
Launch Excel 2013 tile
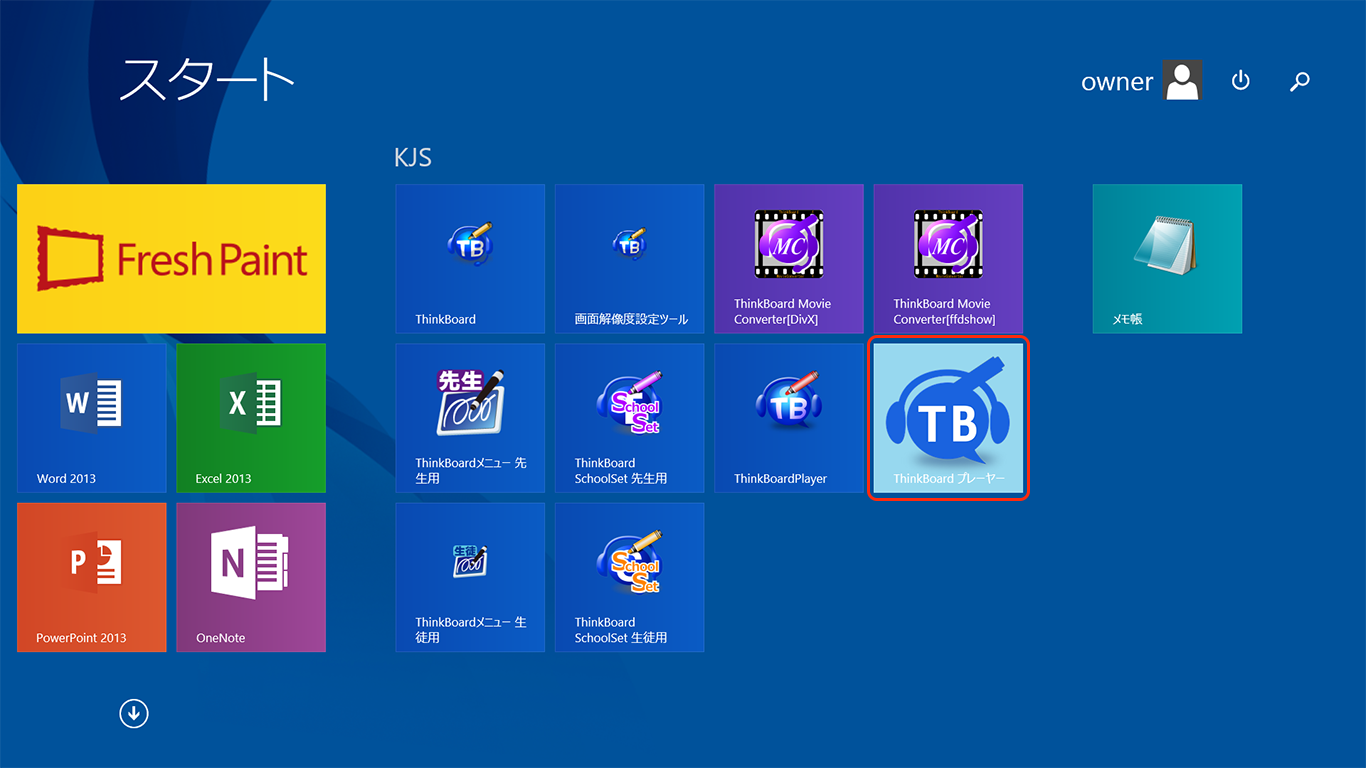[x=251, y=418]
